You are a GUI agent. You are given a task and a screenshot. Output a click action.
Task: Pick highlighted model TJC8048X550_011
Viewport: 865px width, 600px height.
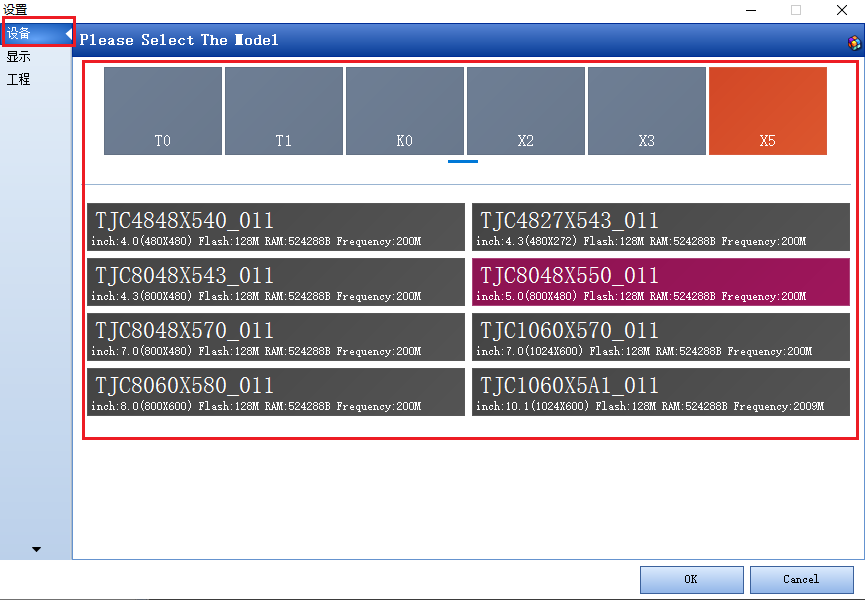coord(661,282)
